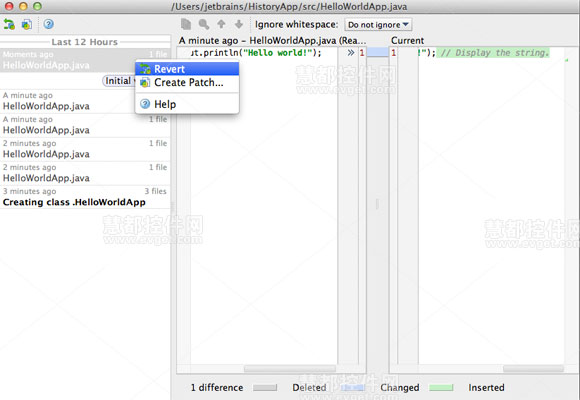Click the left diff pane horizontal scrollbar
This screenshot has width=580, height=400.
coord(290,369)
